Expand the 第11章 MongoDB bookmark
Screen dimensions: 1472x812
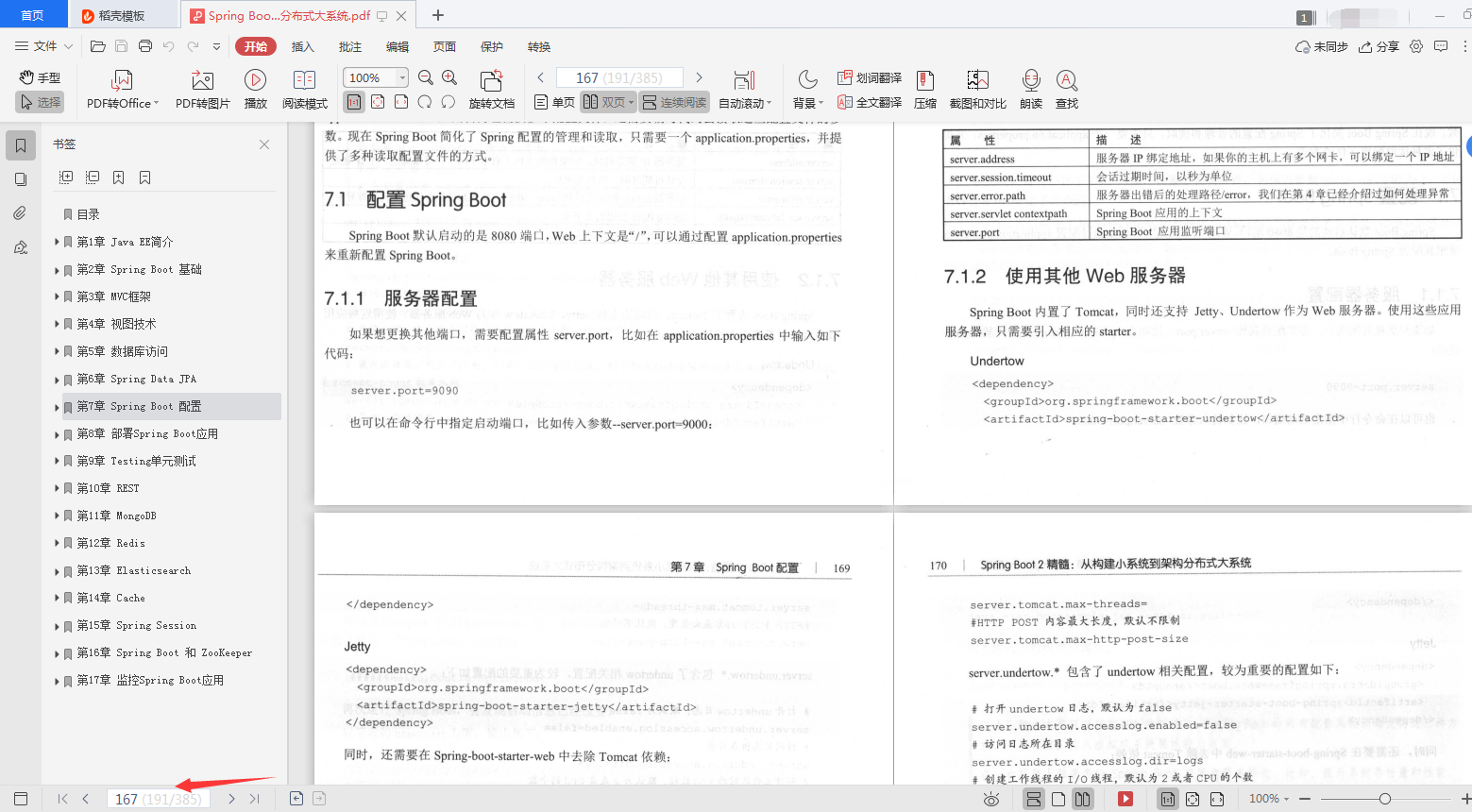tap(57, 516)
